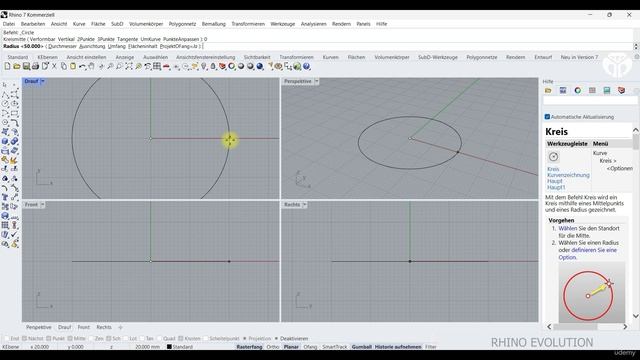
Task: Click the Copy icon in toolbar
Action: (x=64, y=66)
